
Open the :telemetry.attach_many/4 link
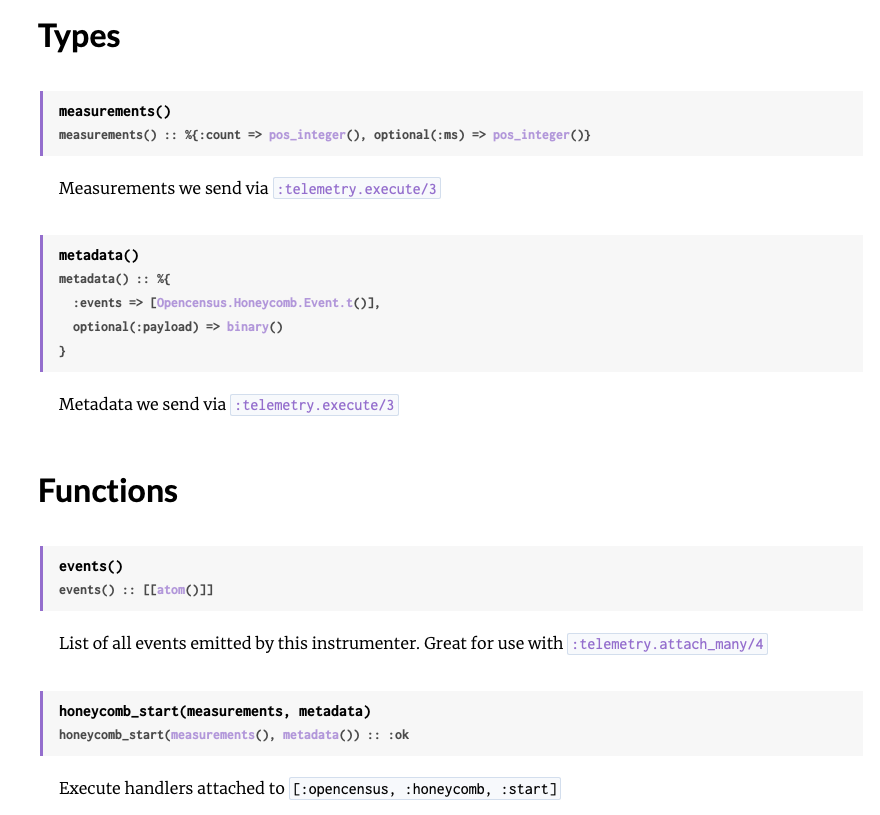click(667, 644)
